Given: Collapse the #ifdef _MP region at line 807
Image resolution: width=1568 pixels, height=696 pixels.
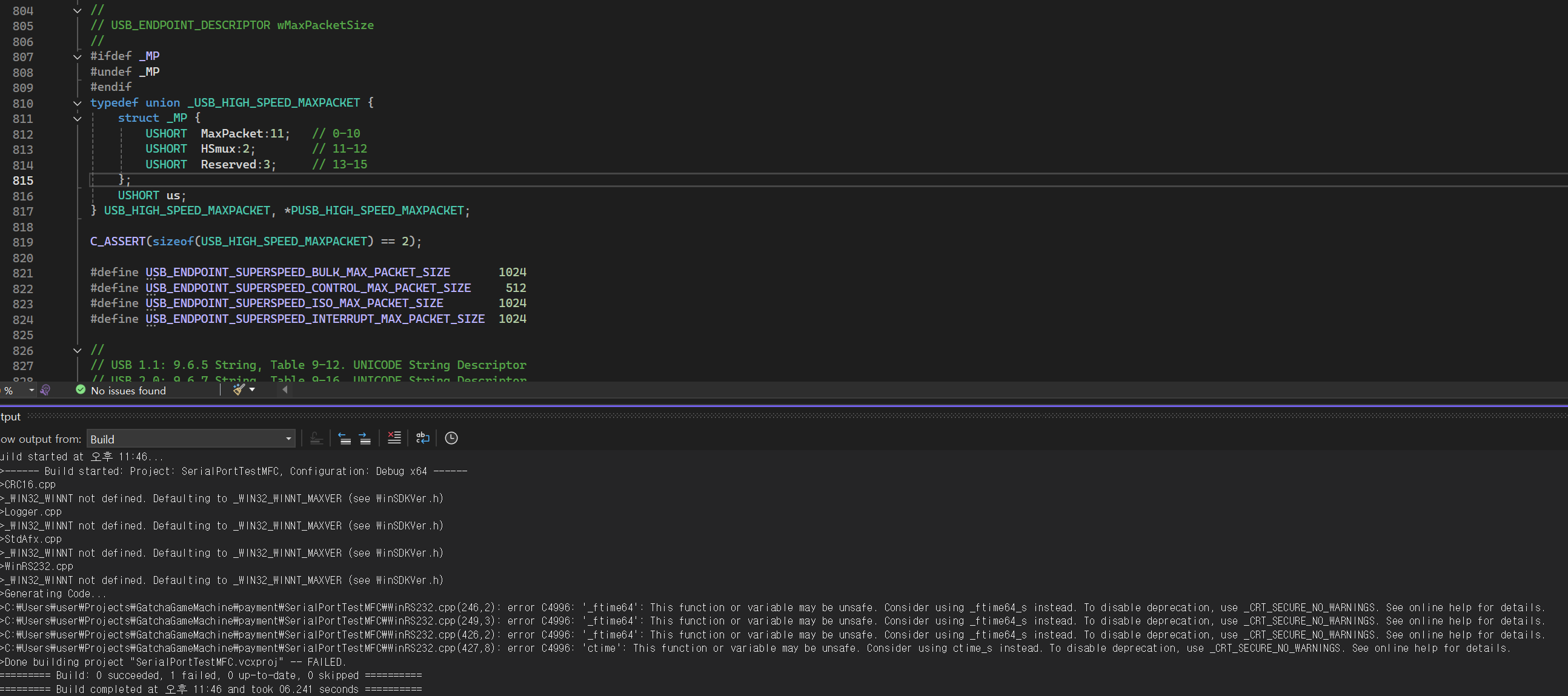Looking at the screenshot, I should point(78,56).
